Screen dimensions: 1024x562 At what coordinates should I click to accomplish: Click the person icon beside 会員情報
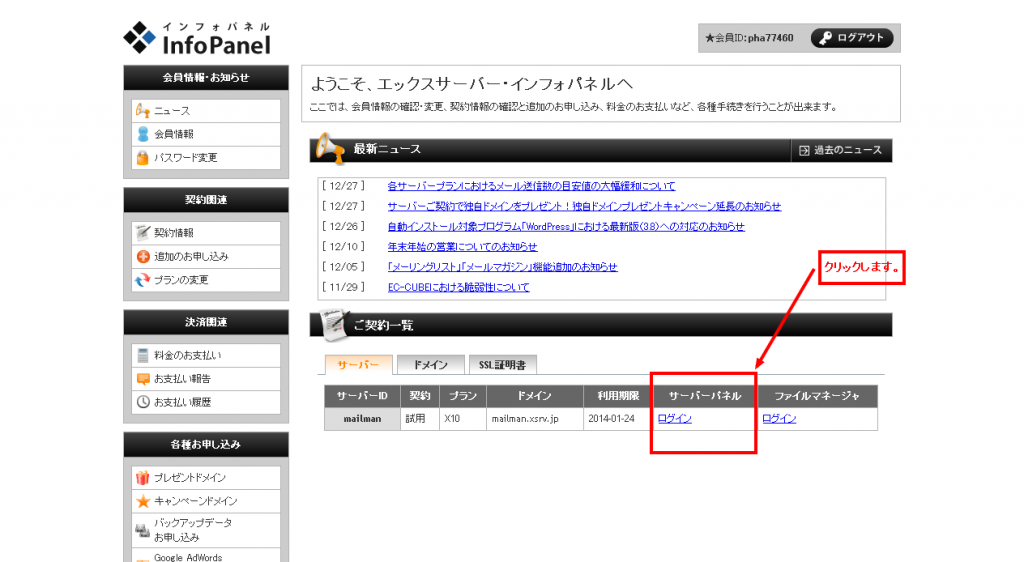[142, 134]
